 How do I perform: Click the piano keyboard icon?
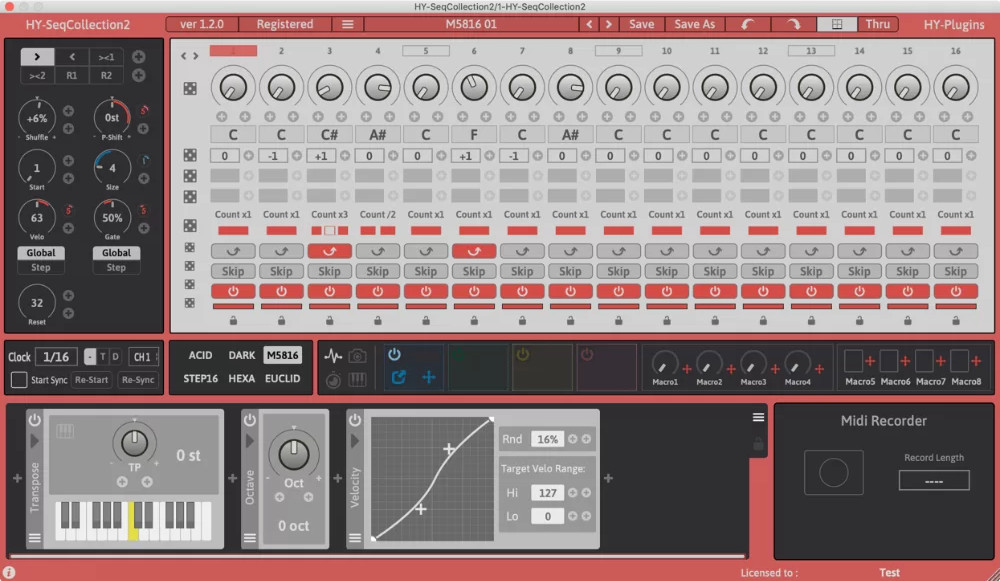tap(357, 379)
